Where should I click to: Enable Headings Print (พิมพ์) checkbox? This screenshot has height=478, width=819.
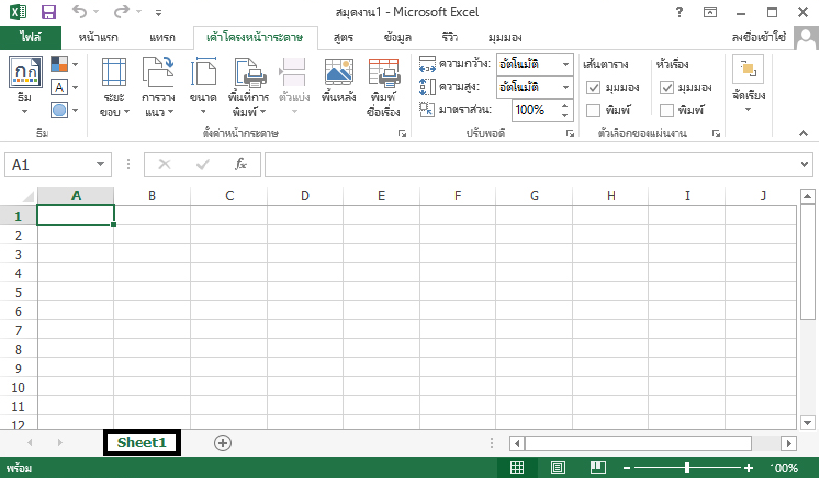click(x=667, y=110)
